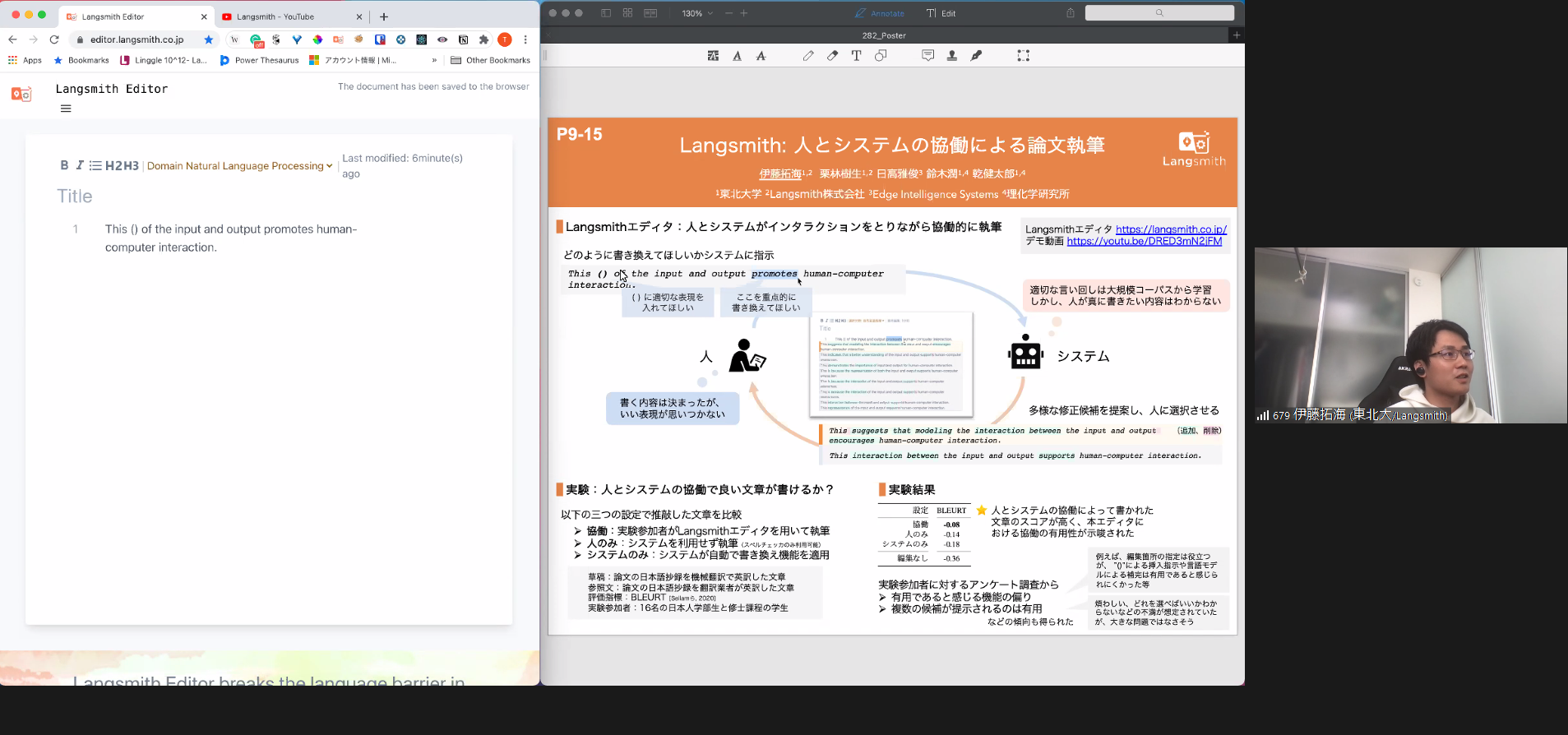Image resolution: width=1568 pixels, height=735 pixels.
Task: Select the signature pen tool in PDF toolbar
Action: pos(976,56)
